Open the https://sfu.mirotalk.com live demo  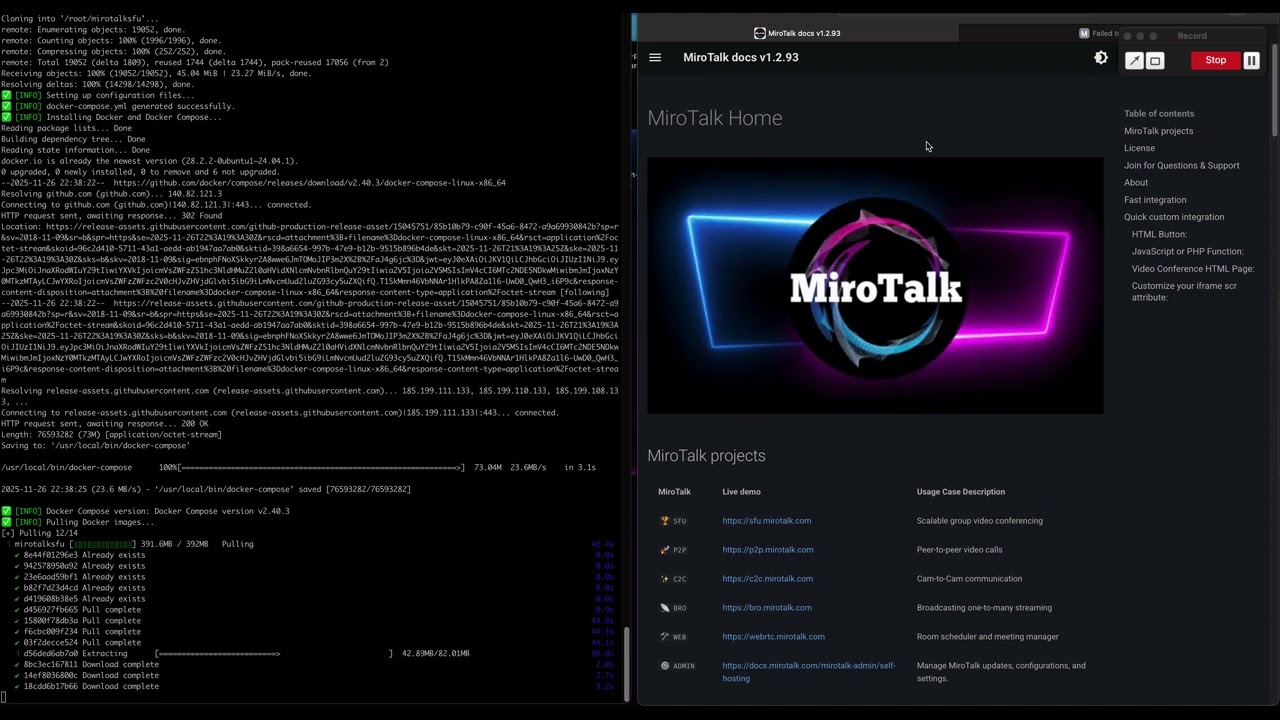(x=766, y=520)
